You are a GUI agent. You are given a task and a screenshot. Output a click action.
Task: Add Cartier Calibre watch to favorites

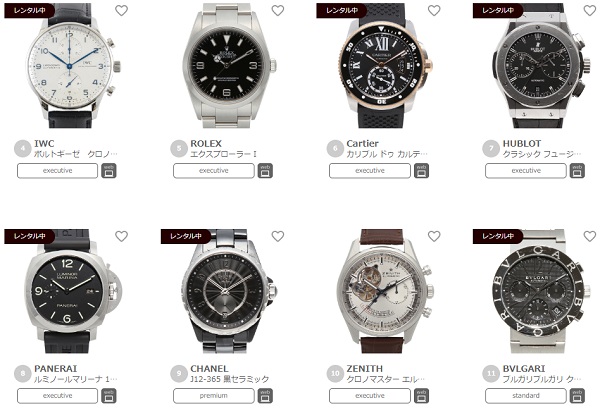434,11
